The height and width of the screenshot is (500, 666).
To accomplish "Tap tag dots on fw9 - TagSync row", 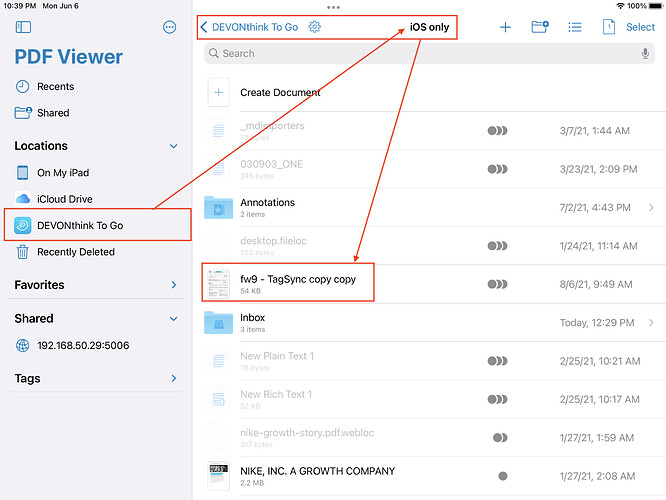I will click(497, 284).
